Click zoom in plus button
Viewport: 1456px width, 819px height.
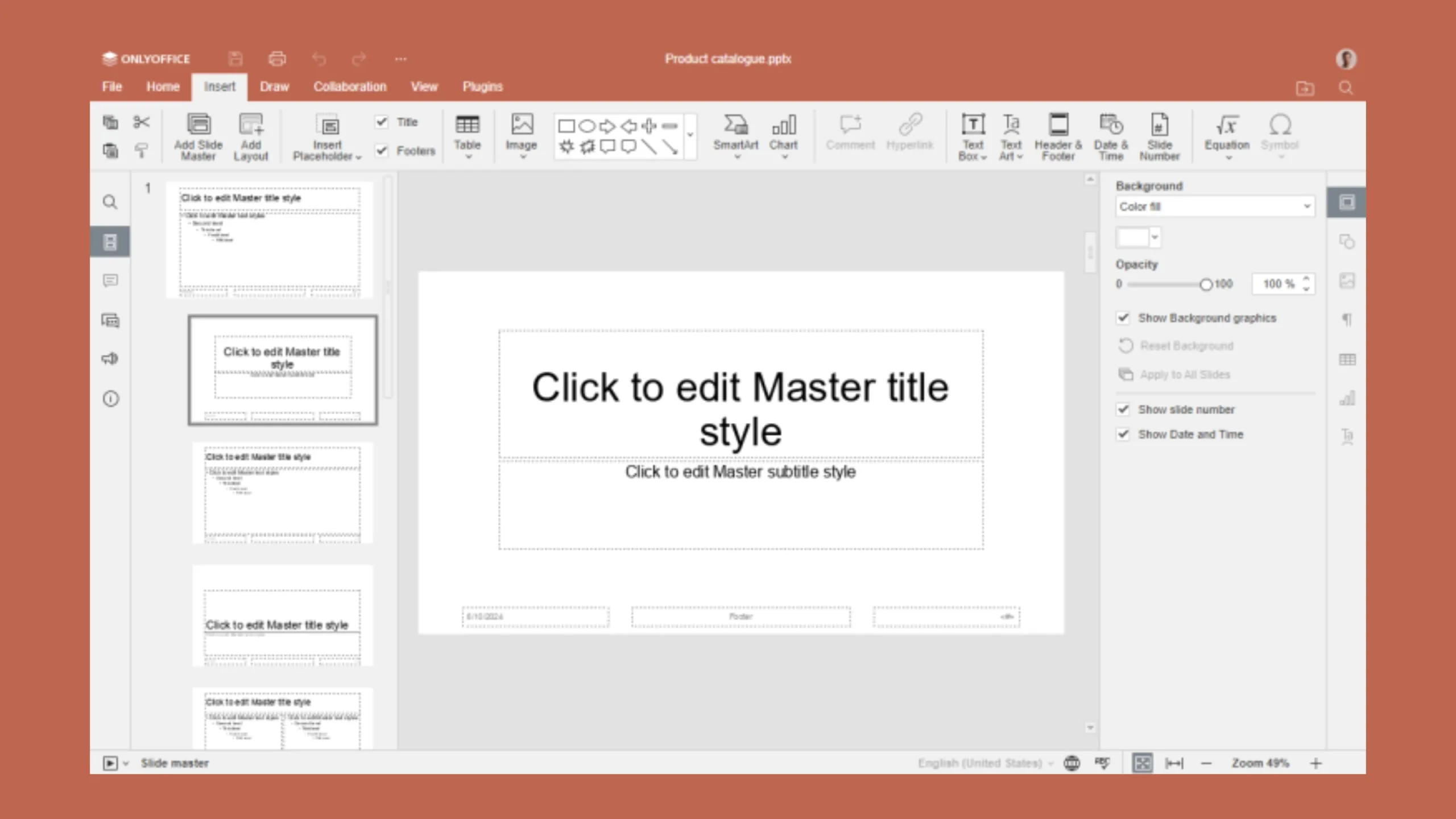(x=1316, y=763)
